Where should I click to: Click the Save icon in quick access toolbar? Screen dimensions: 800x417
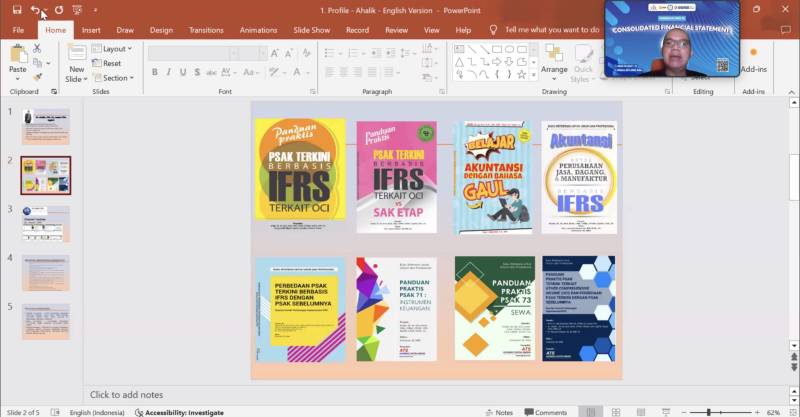pos(17,10)
